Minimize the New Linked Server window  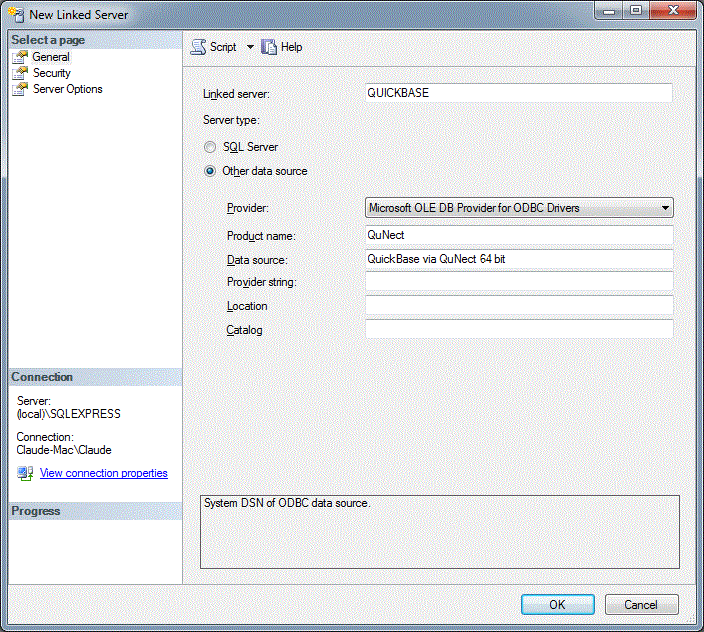tap(609, 10)
